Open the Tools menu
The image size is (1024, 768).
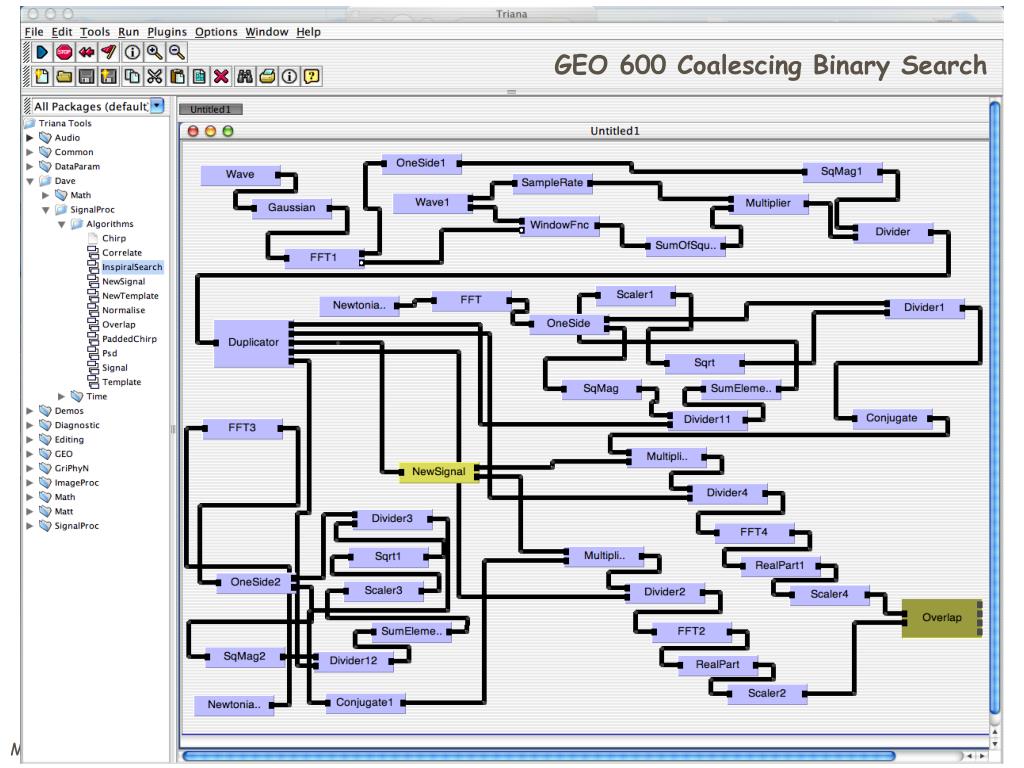(x=95, y=31)
